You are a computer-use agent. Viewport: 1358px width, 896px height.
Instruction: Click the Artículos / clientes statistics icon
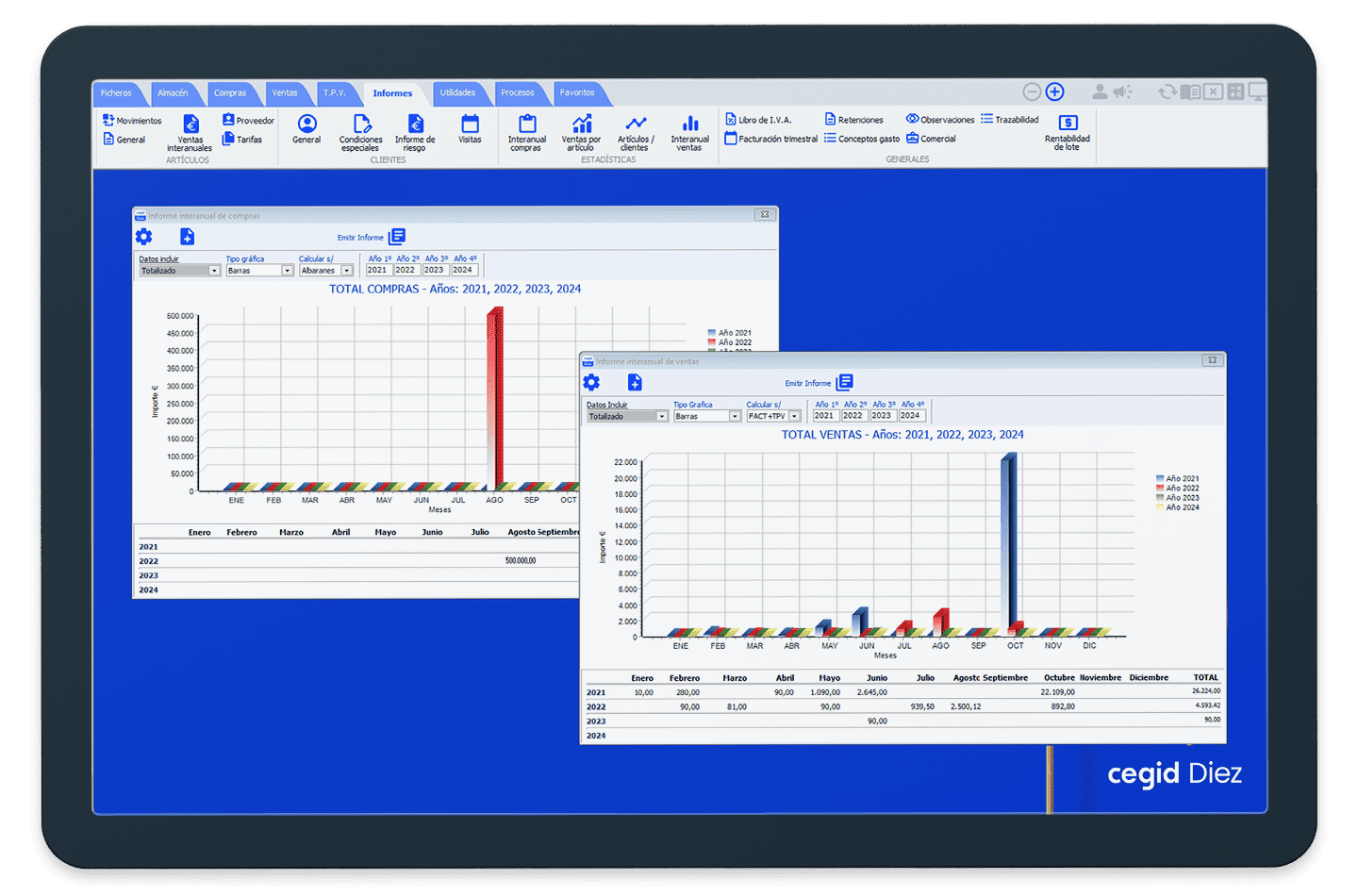pos(636,131)
